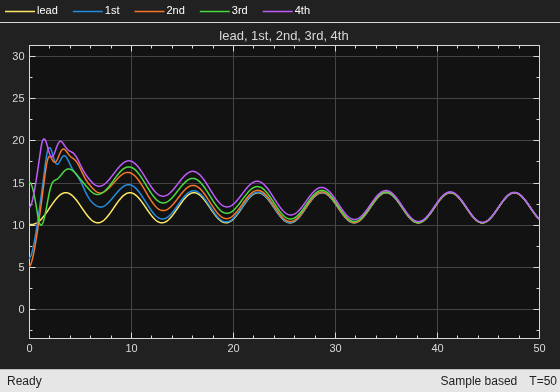This screenshot has width=560, height=392.
Task: Toggle the 1st signal in legend
Action: pos(96,11)
